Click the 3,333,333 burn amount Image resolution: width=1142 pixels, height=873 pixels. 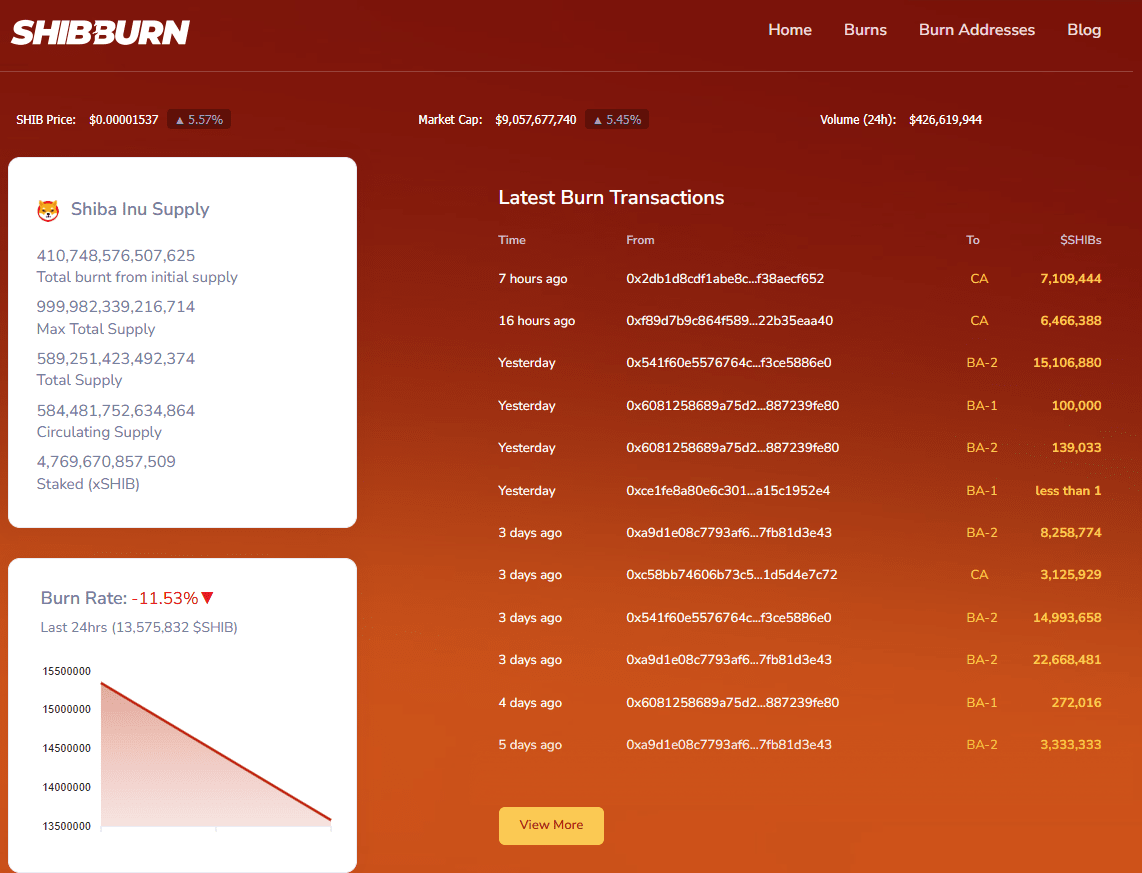pyautogui.click(x=1071, y=745)
